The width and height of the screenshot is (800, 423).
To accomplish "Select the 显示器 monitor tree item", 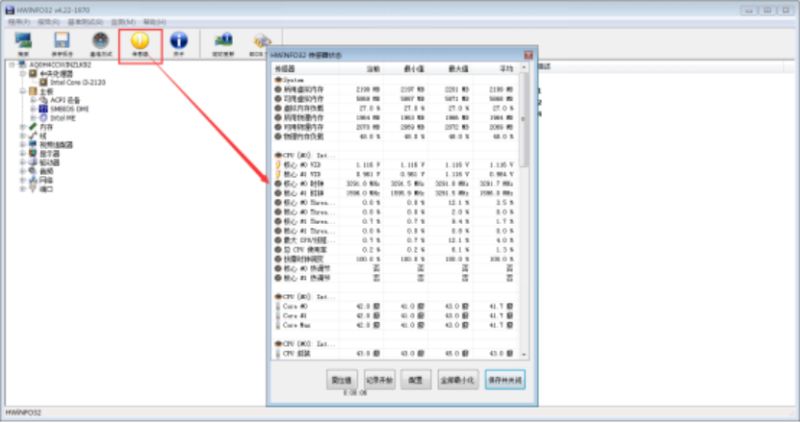I will pyautogui.click(x=49, y=154).
